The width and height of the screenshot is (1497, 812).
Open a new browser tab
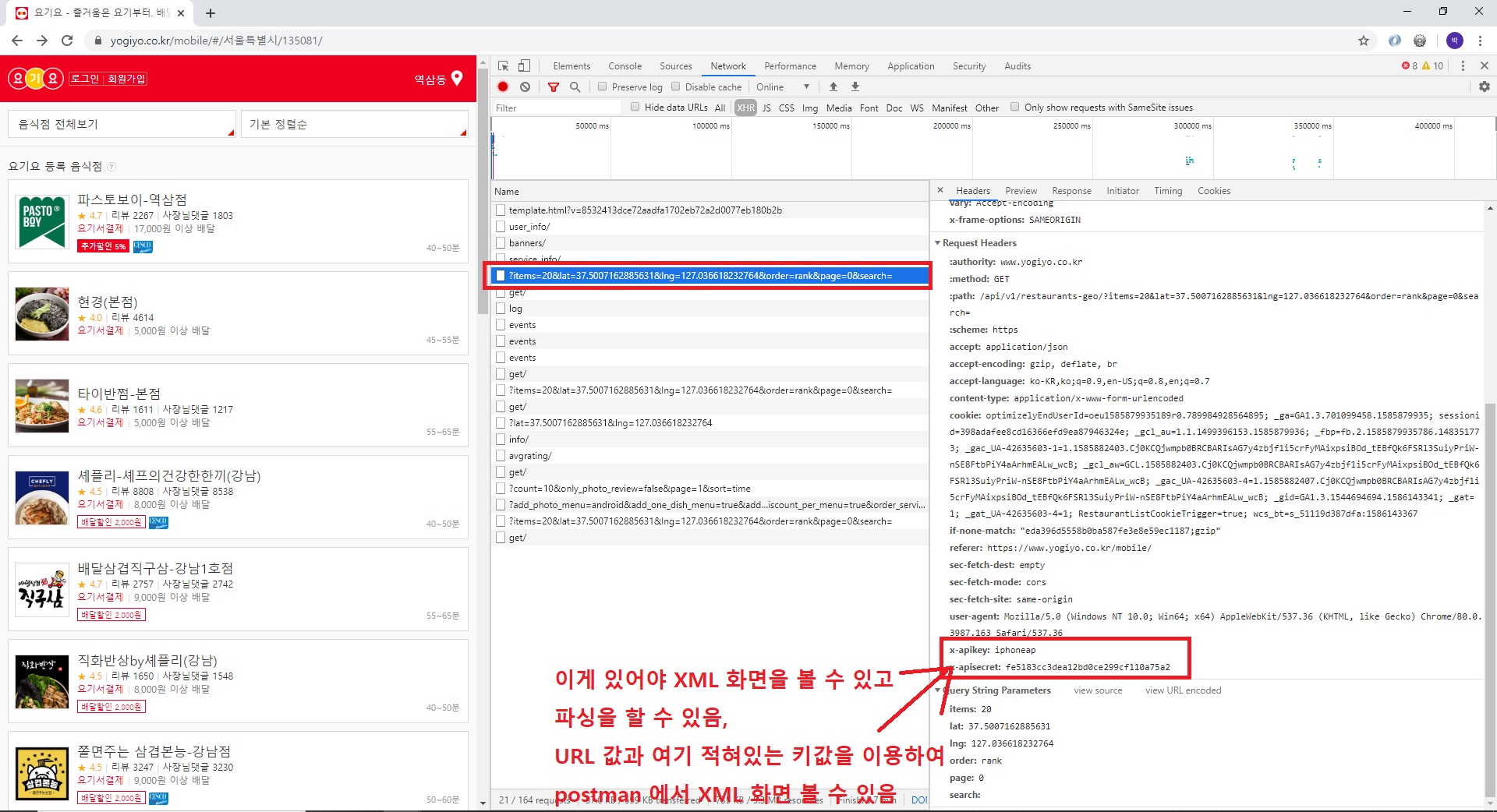pos(211,12)
